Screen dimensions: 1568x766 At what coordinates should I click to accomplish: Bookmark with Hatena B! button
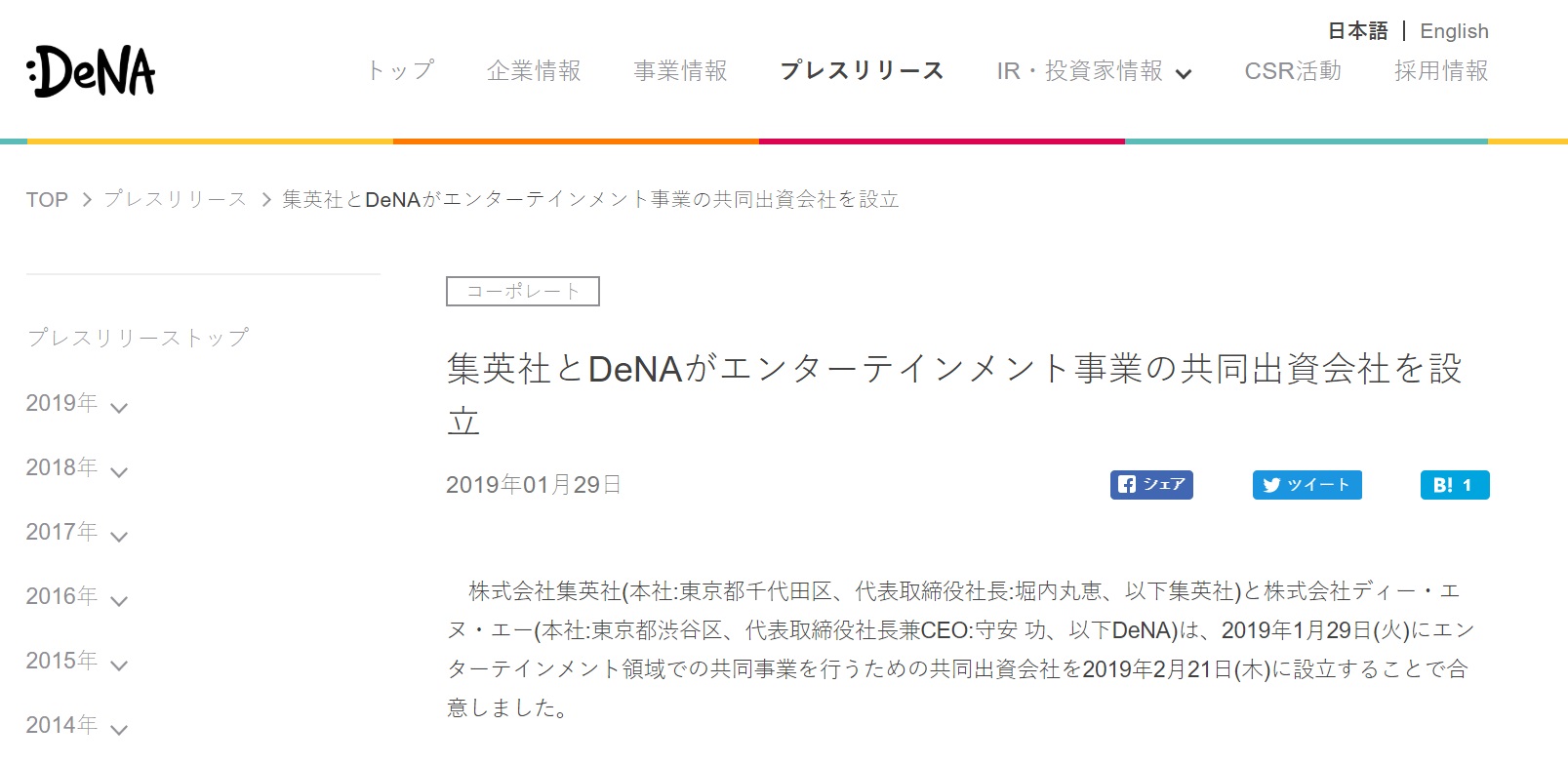coord(1455,485)
